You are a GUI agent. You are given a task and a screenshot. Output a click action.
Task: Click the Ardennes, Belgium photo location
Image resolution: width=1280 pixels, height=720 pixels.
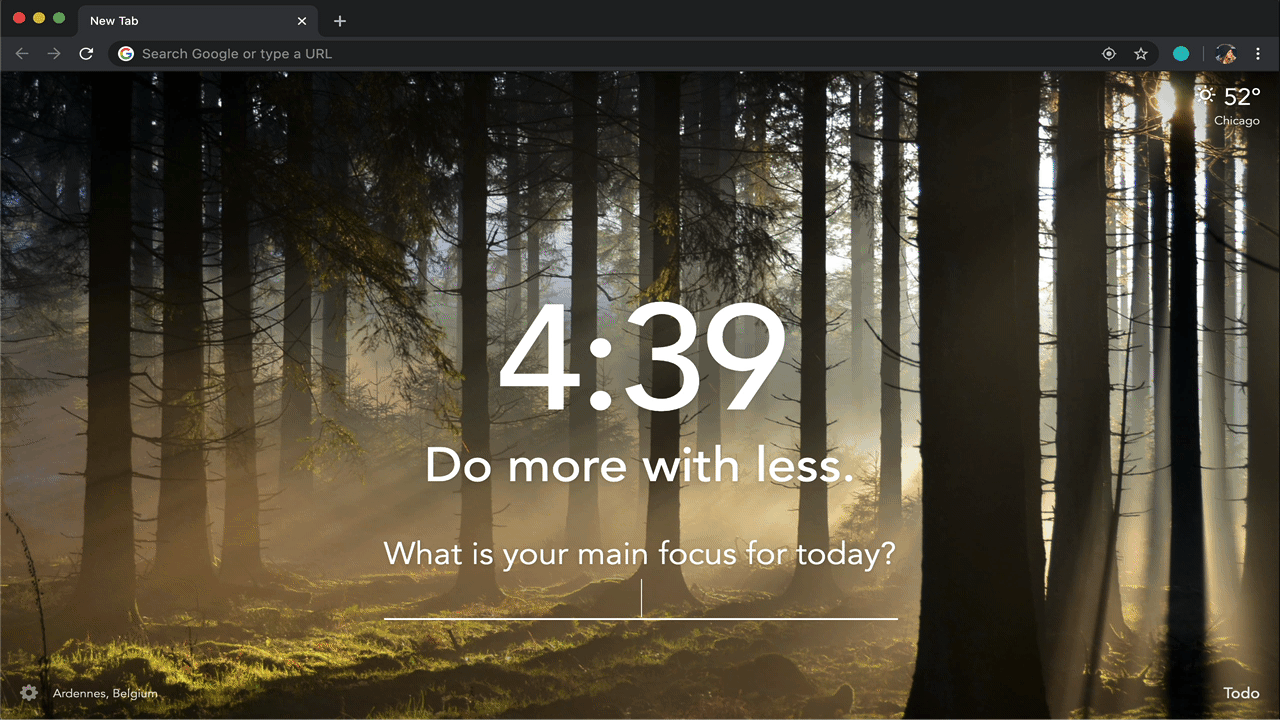pyautogui.click(x=105, y=693)
